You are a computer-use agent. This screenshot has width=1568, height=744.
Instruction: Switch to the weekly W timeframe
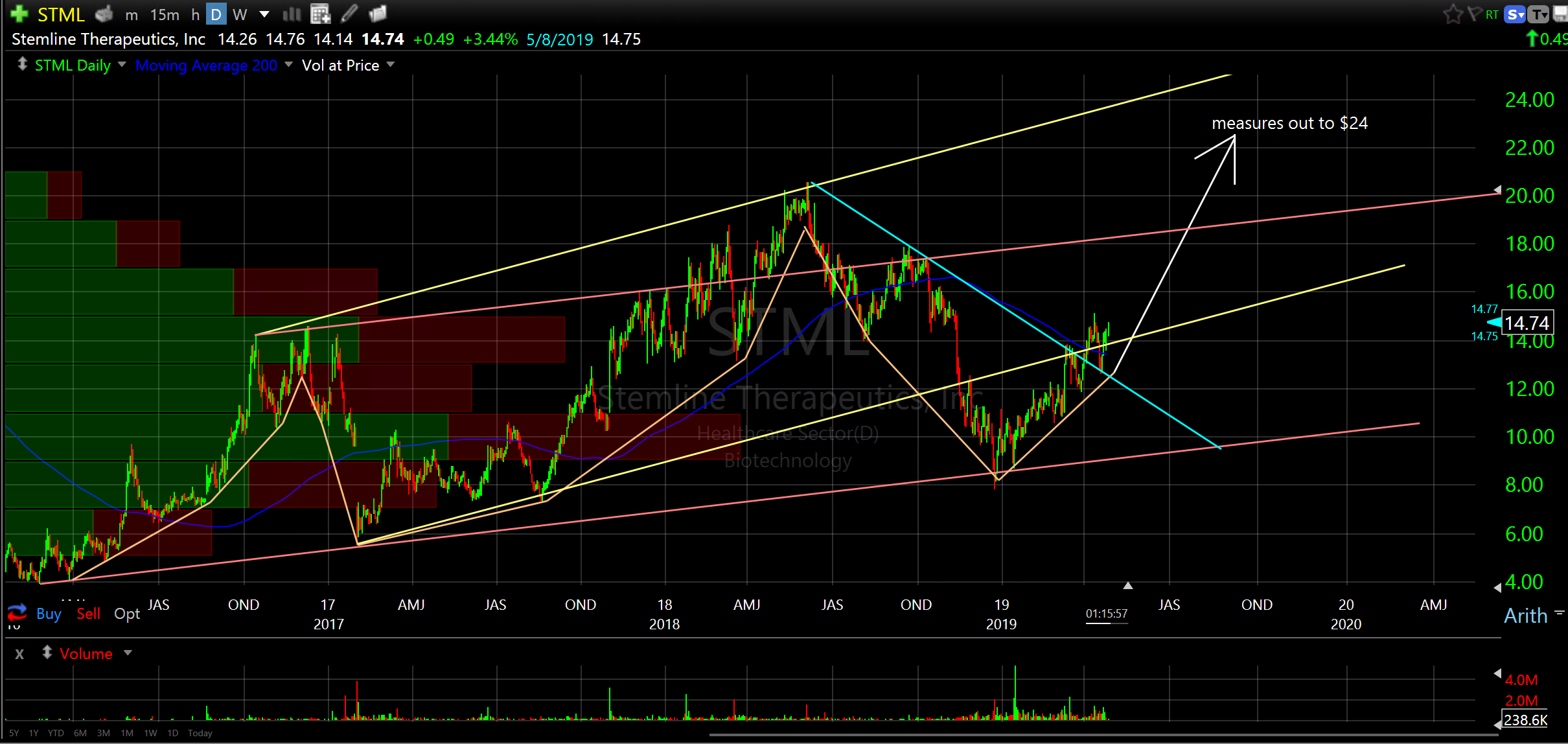[240, 14]
